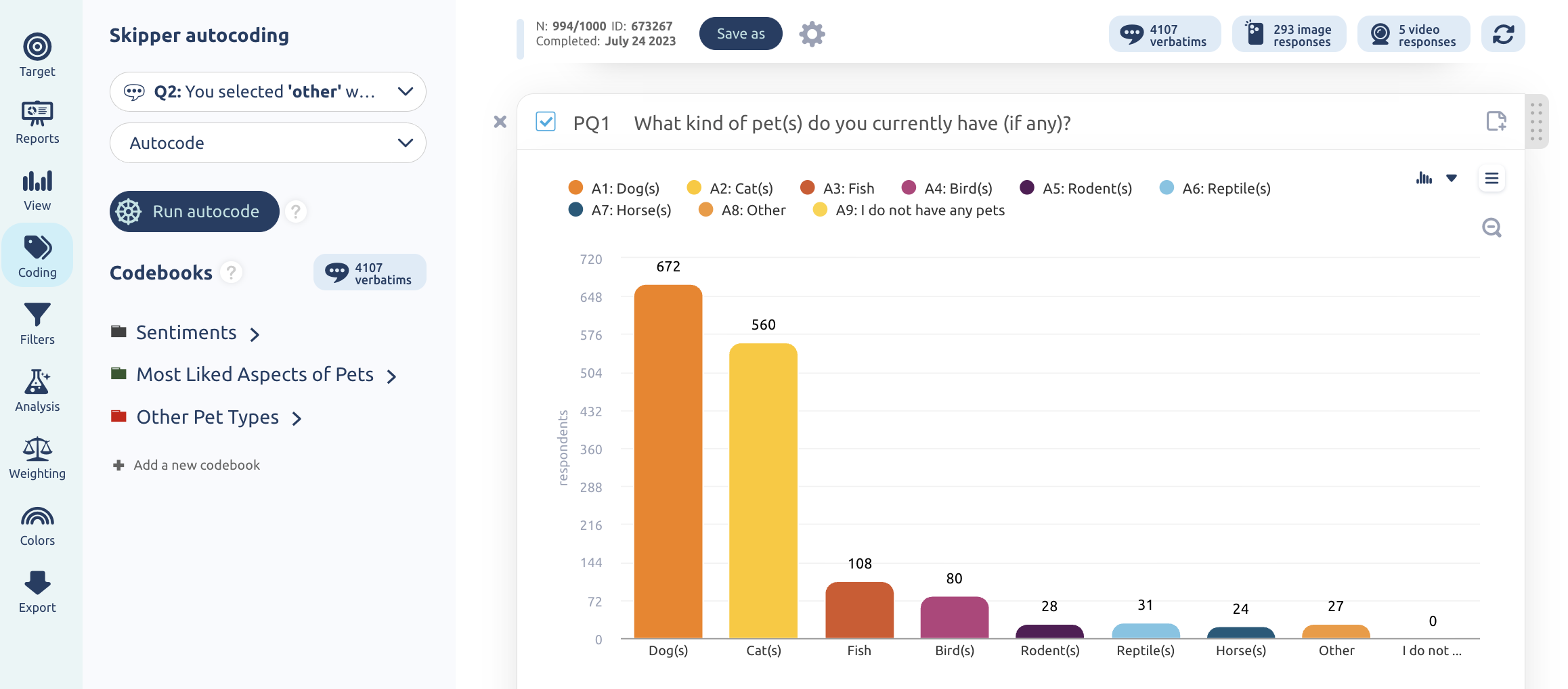Open the Export section
Screen dimensions: 1568x689
pos(37,592)
